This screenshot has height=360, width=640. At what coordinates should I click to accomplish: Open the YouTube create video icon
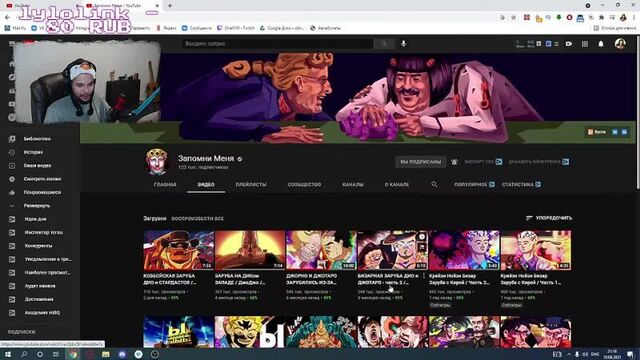(569, 44)
